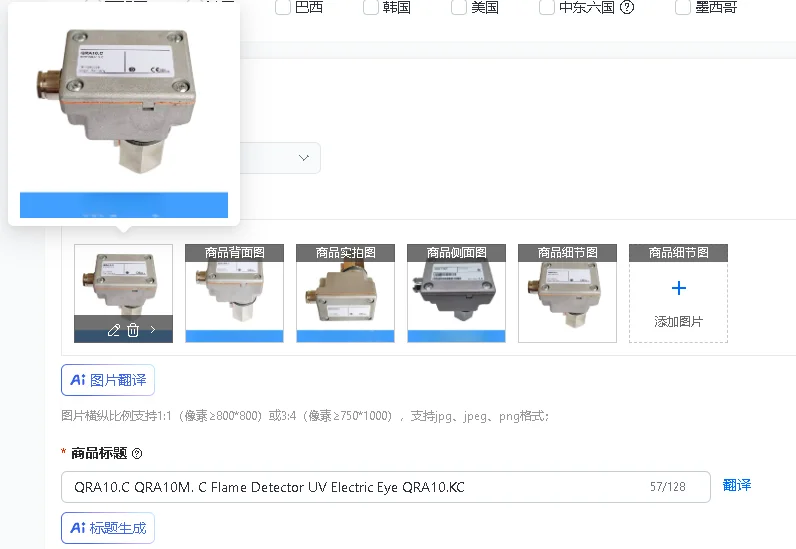This screenshot has width=796, height=549.
Task: Click the 57/128 character counter text
Action: pyautogui.click(x=668, y=487)
